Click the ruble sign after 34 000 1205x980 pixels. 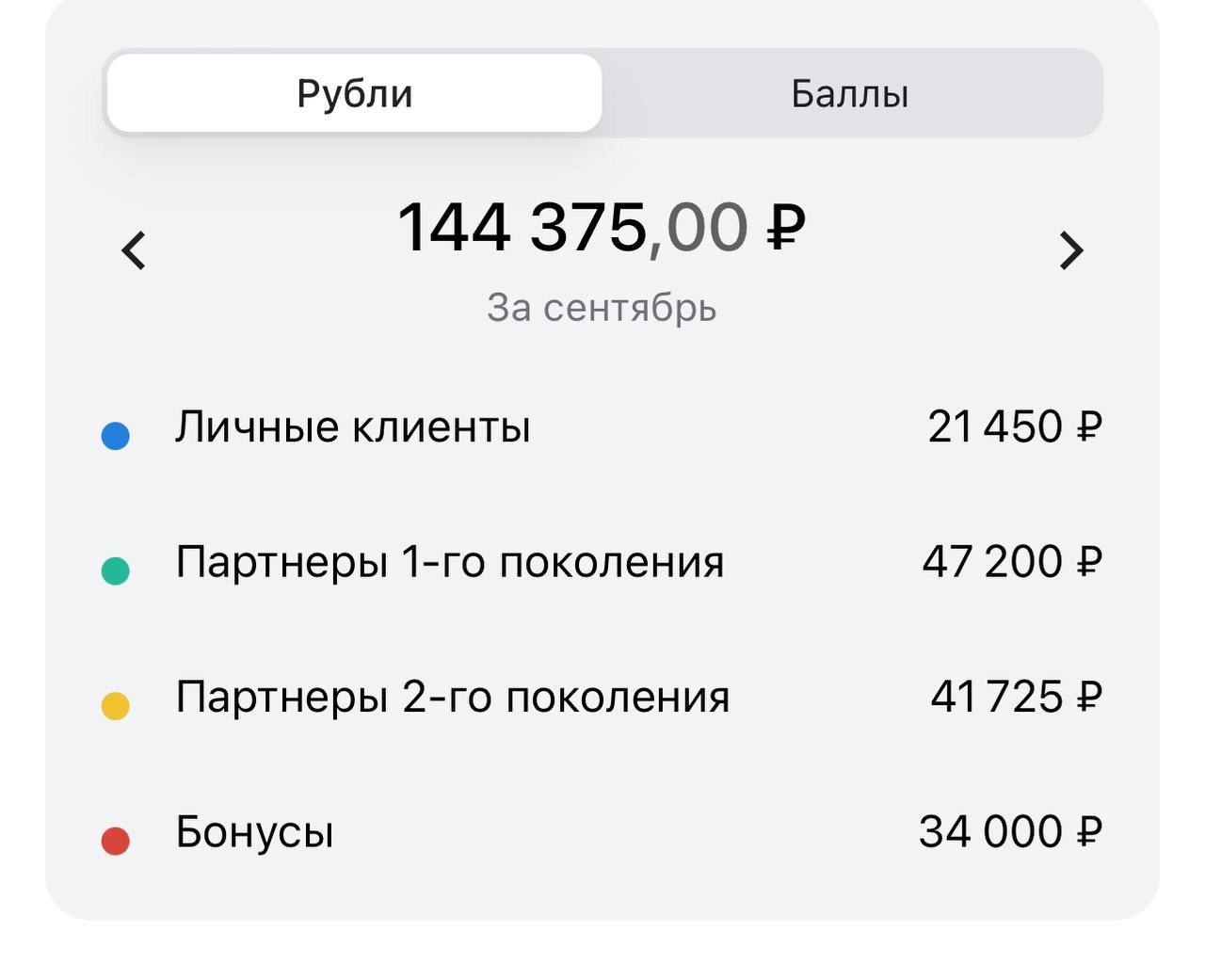[x=1088, y=832]
